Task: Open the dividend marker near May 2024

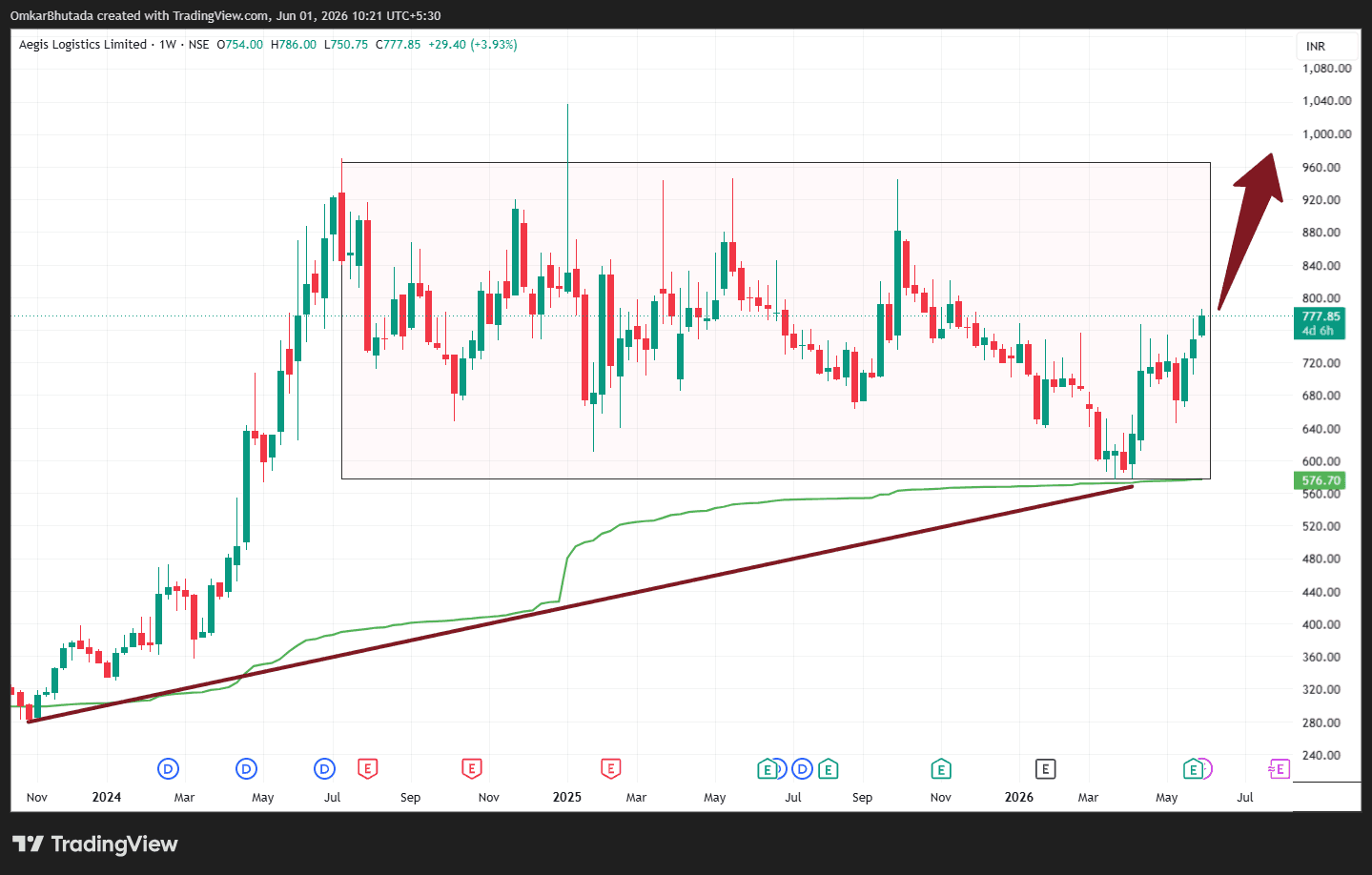Action: (246, 768)
